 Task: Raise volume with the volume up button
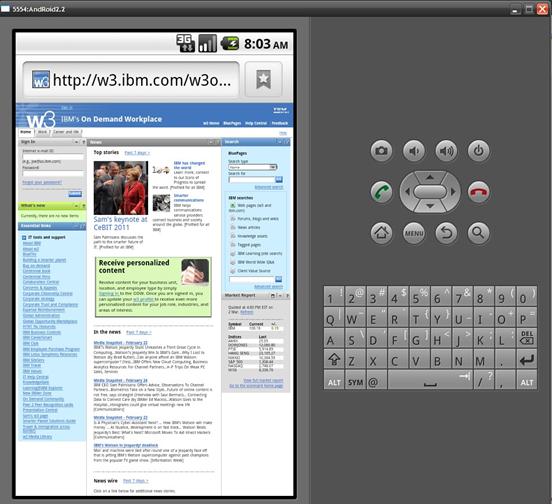pyautogui.click(x=446, y=151)
